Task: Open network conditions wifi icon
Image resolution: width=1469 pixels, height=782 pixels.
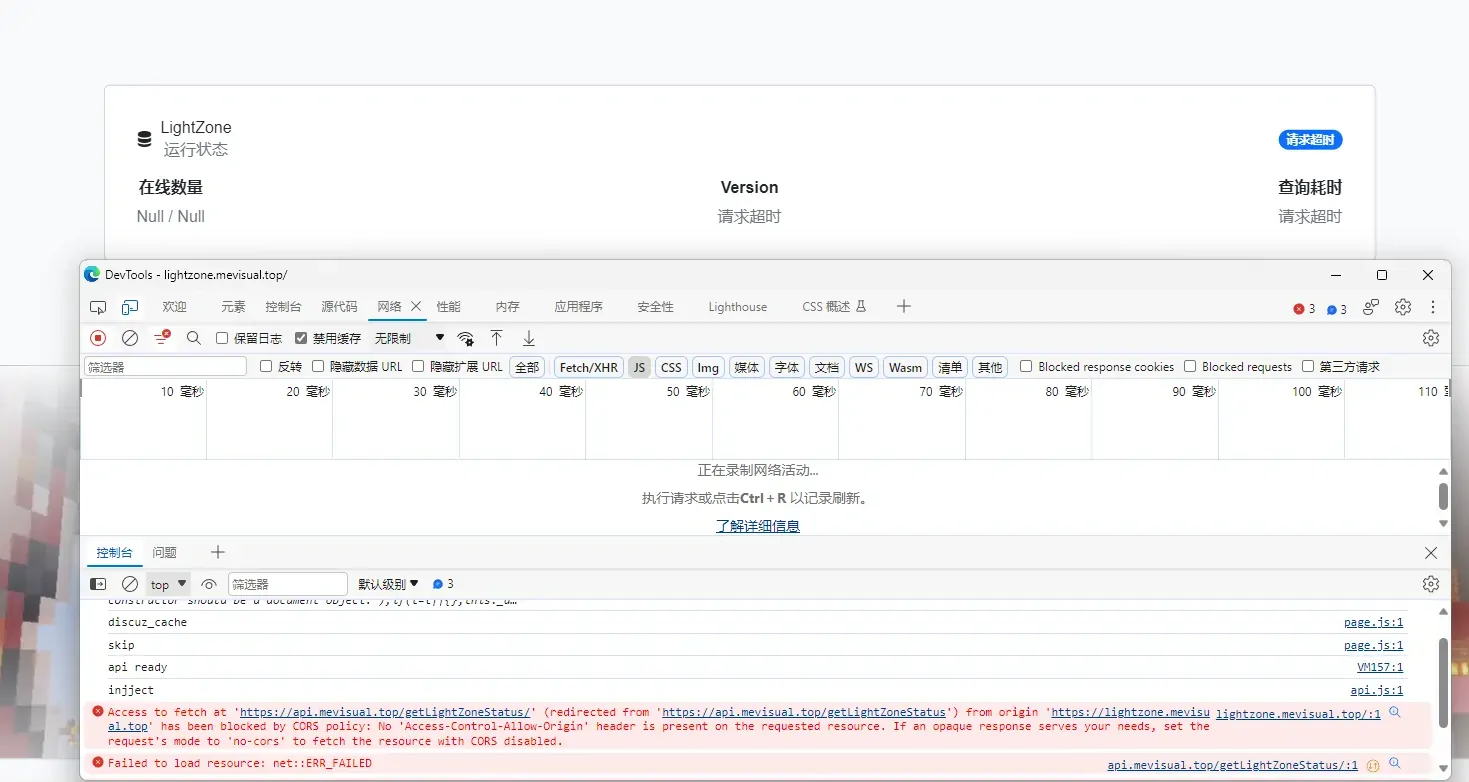Action: click(466, 338)
